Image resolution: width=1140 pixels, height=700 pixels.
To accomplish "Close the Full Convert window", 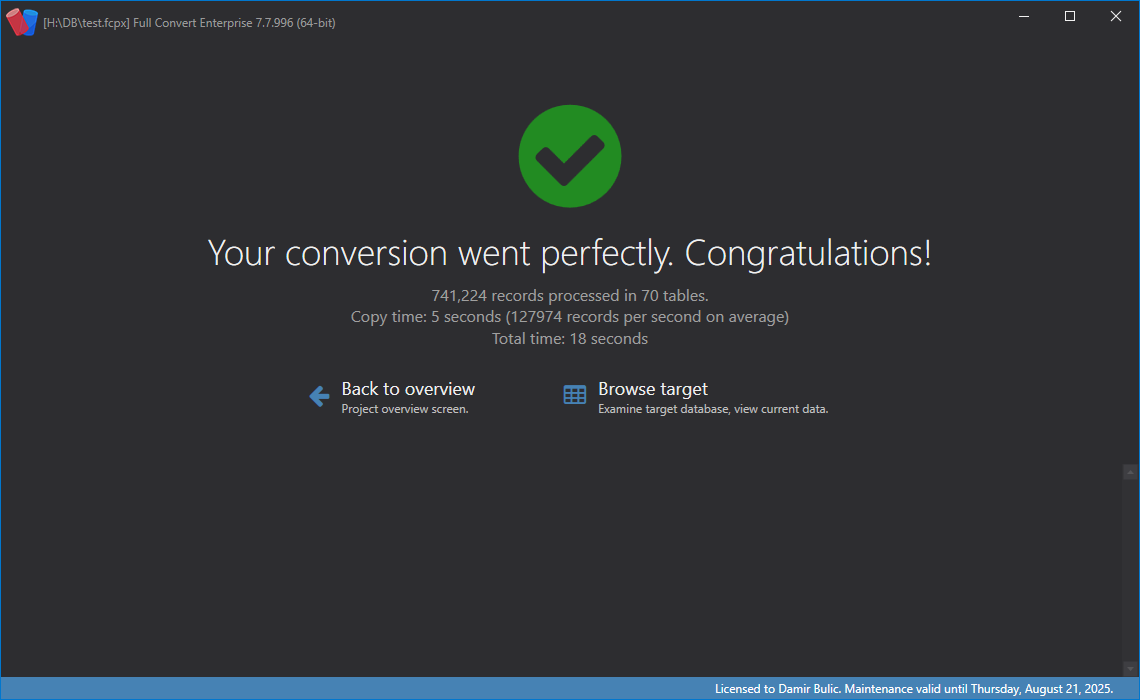I will (1116, 16).
